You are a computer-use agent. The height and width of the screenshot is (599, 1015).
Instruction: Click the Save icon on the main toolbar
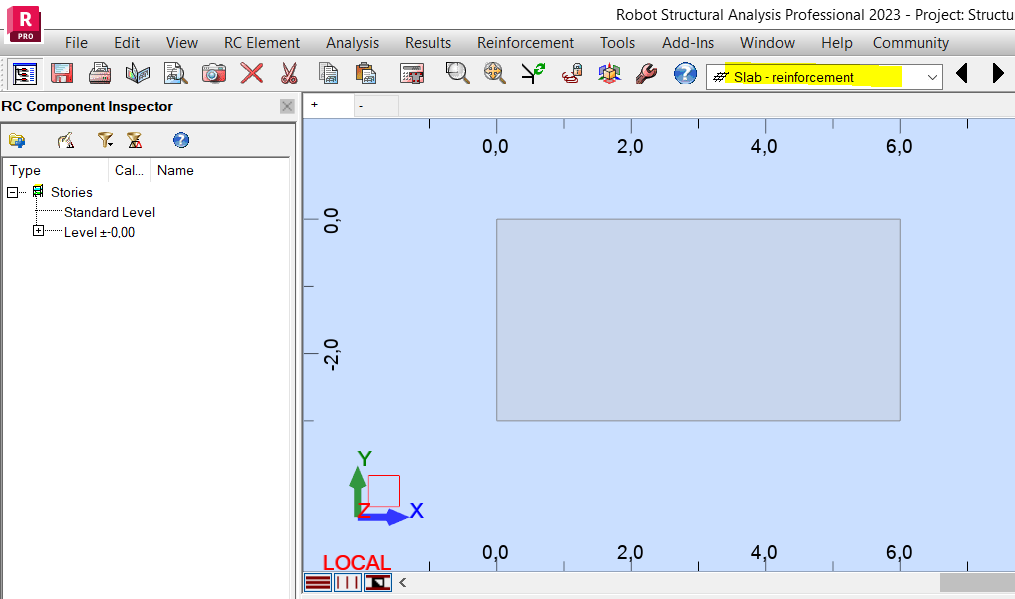pos(61,73)
